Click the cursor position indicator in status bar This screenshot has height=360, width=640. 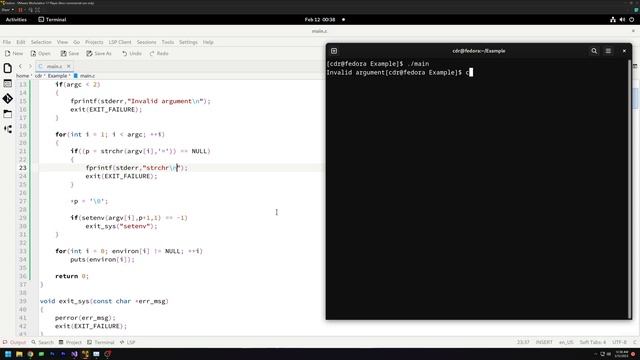tap(523, 342)
